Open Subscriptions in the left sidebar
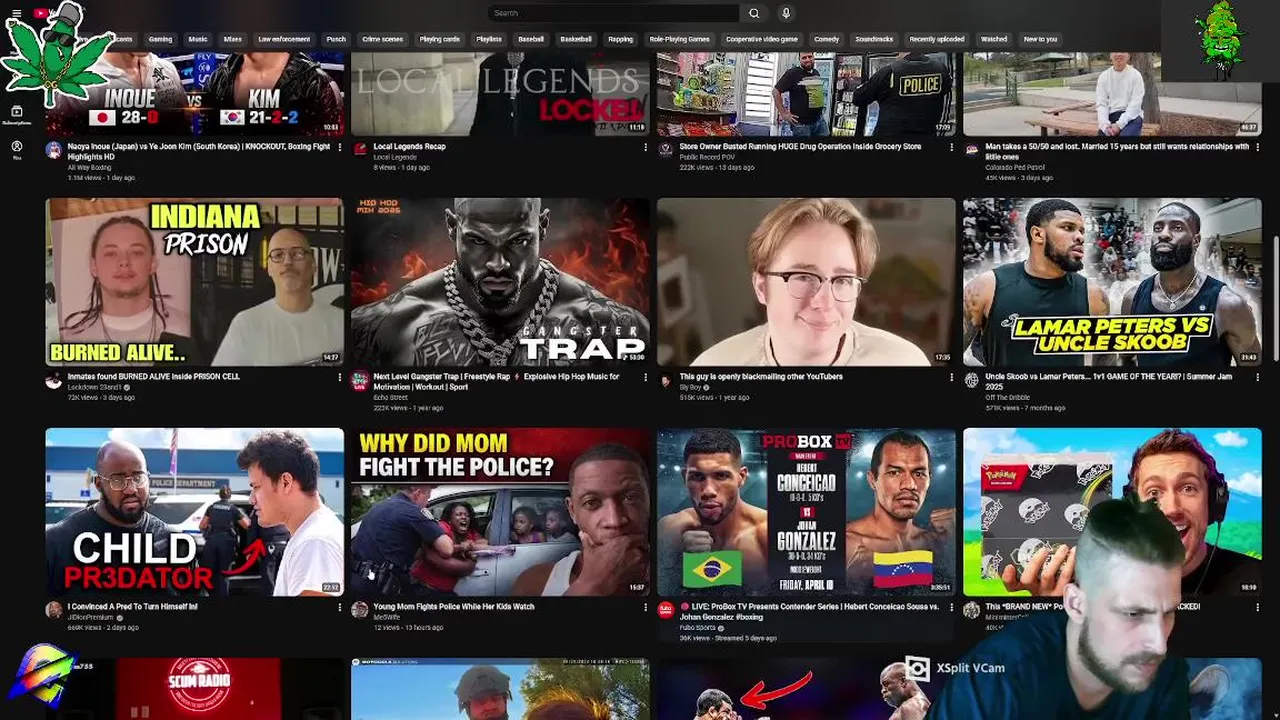The width and height of the screenshot is (1280, 720). (x=16, y=115)
